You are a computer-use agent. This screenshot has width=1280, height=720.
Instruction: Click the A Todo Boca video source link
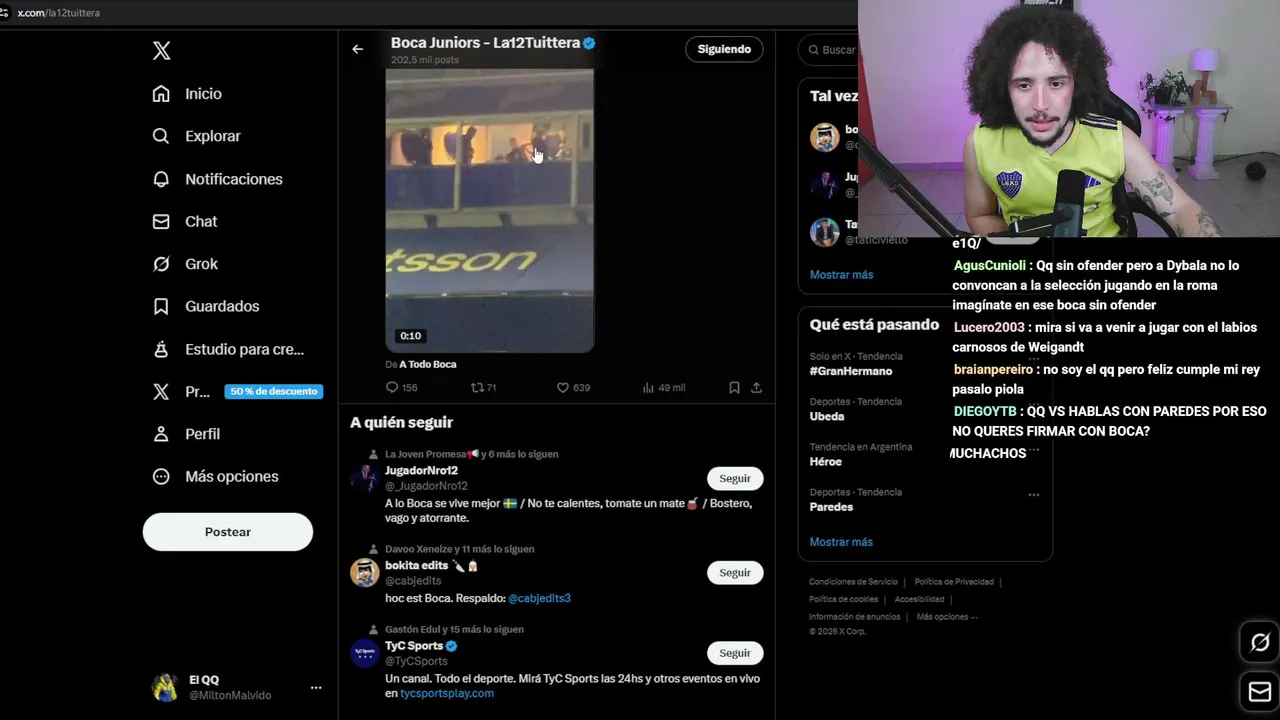coord(428,364)
